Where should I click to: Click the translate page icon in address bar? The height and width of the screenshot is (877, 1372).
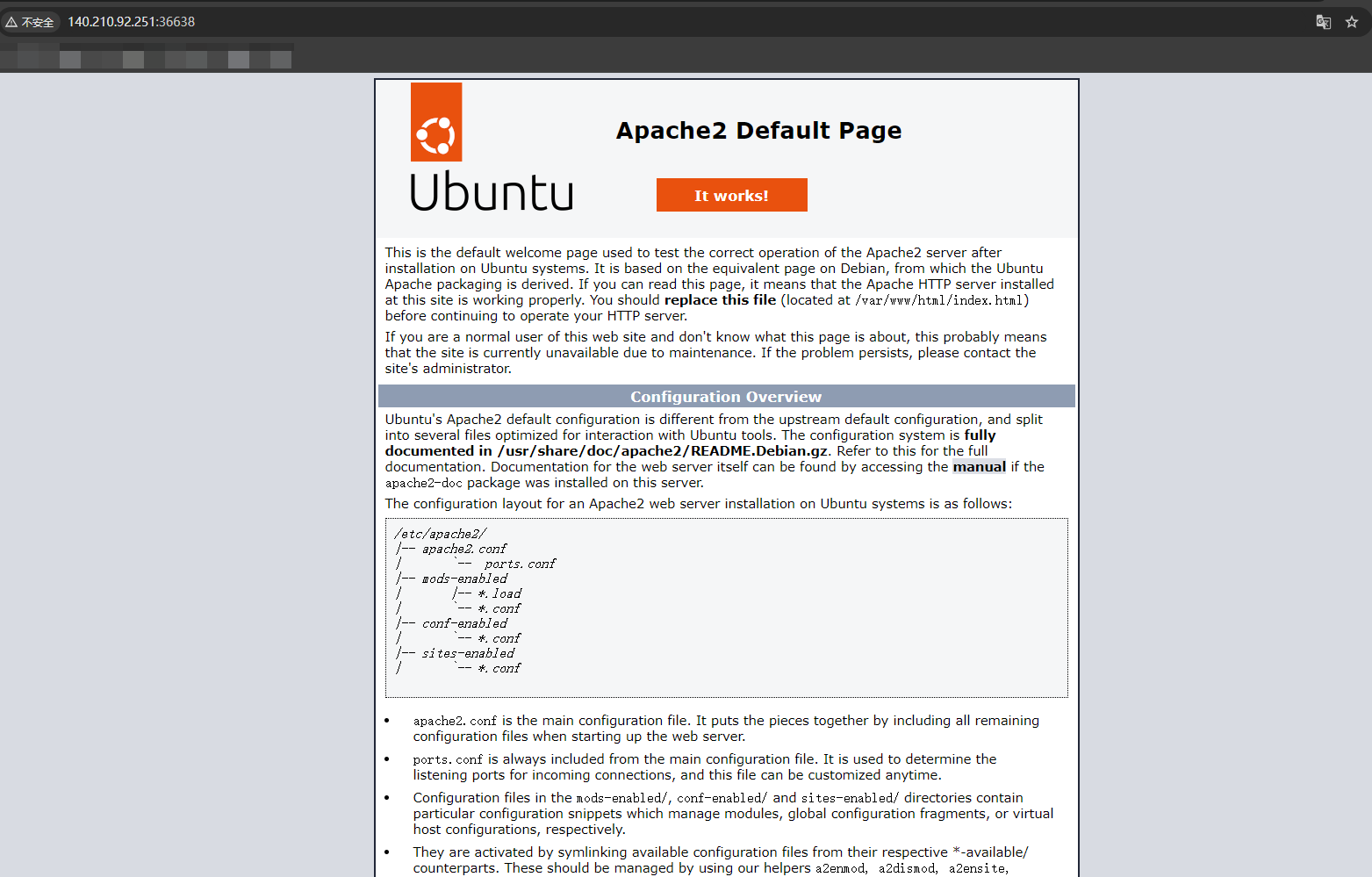point(1324,22)
